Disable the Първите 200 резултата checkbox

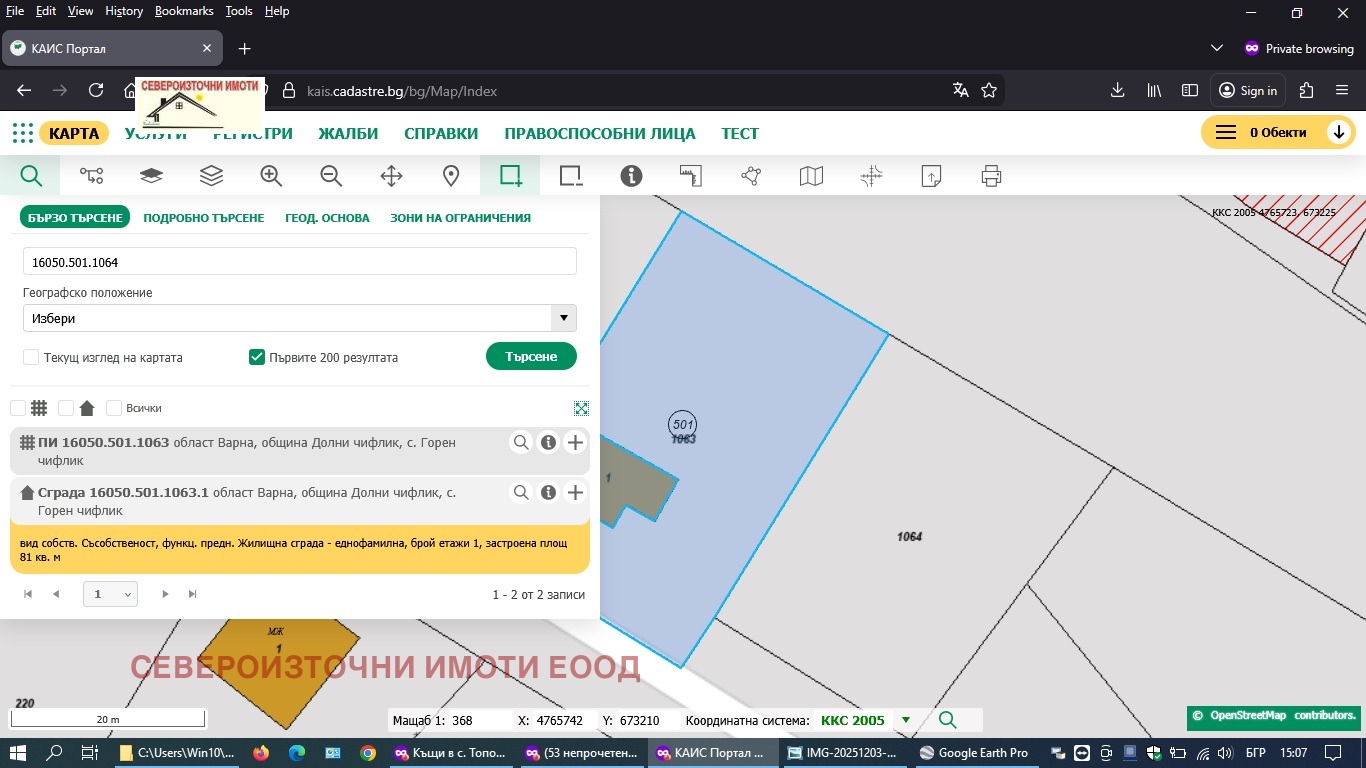(257, 356)
